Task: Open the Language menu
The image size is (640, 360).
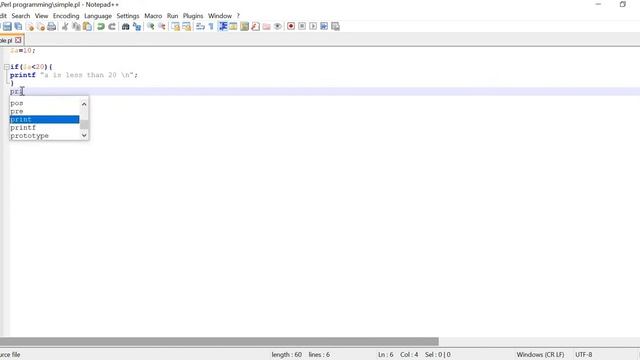Action: (98, 16)
